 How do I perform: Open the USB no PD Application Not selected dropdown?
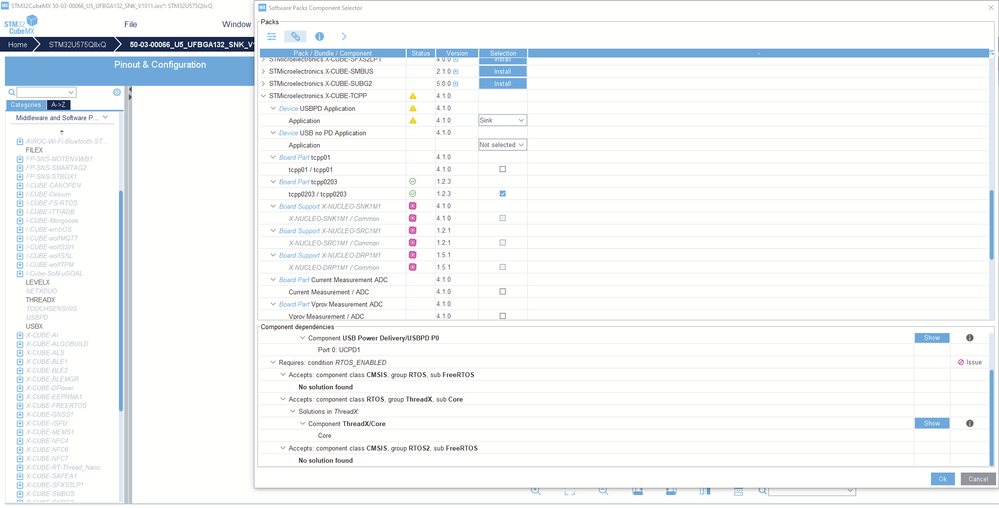coord(502,145)
